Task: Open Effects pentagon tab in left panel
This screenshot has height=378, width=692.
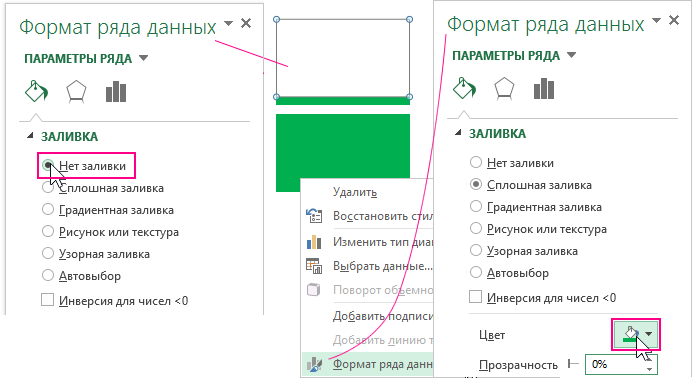Action: click(76, 91)
